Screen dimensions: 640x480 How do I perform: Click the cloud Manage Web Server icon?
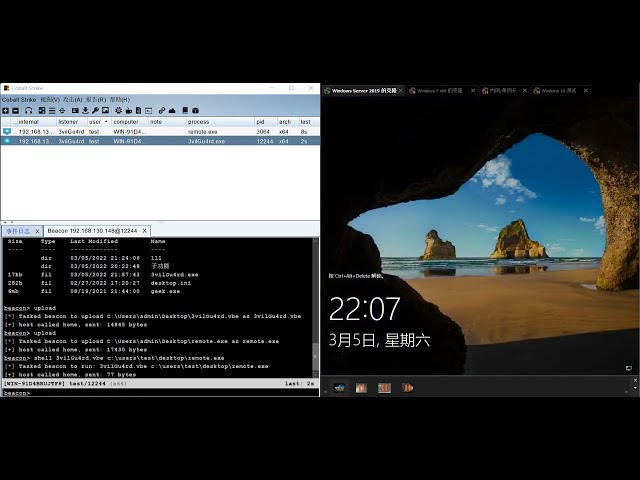pyautogui.click(x=172, y=111)
